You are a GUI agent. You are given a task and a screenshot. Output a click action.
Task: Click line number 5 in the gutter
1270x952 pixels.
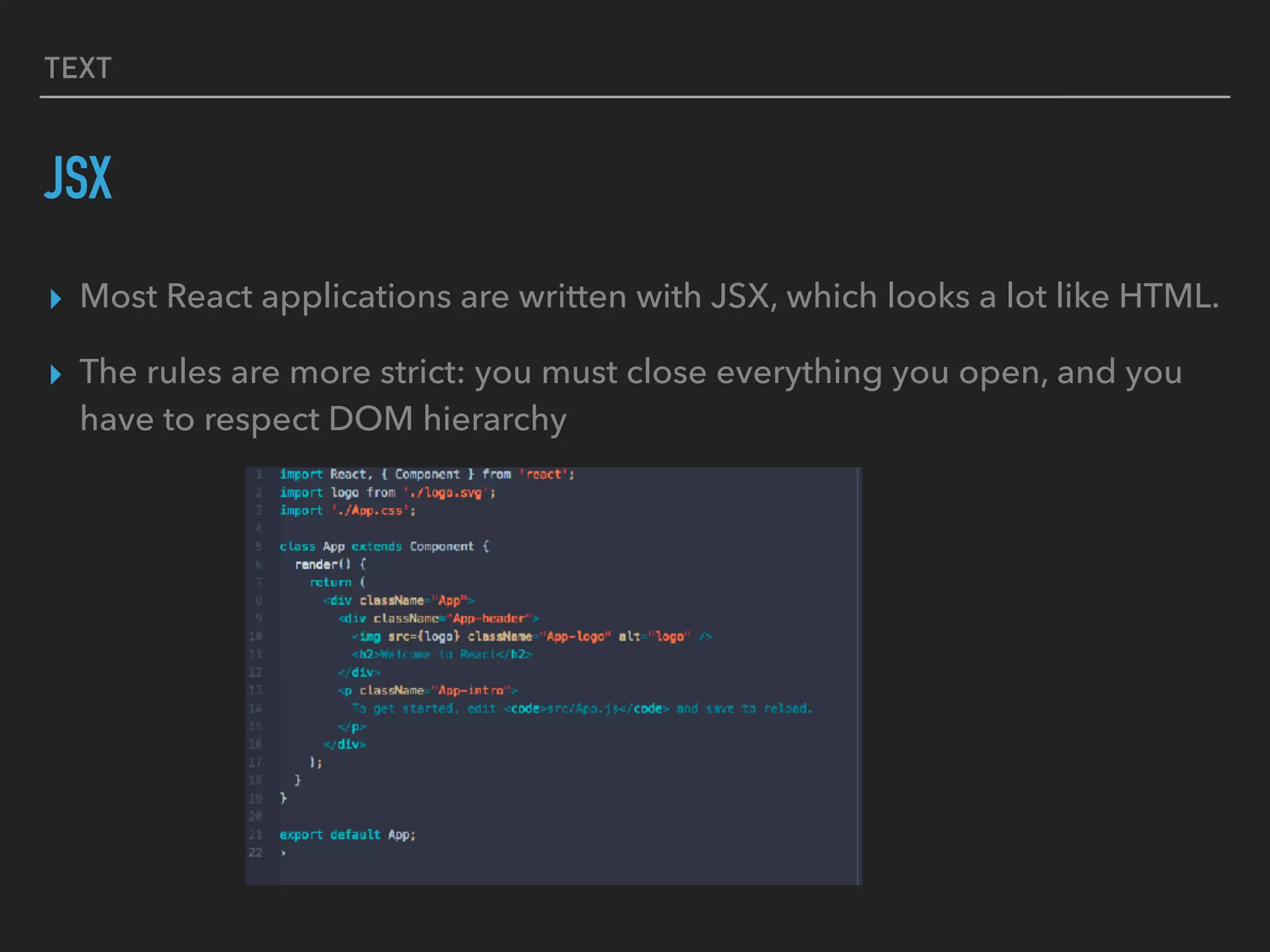click(x=259, y=547)
